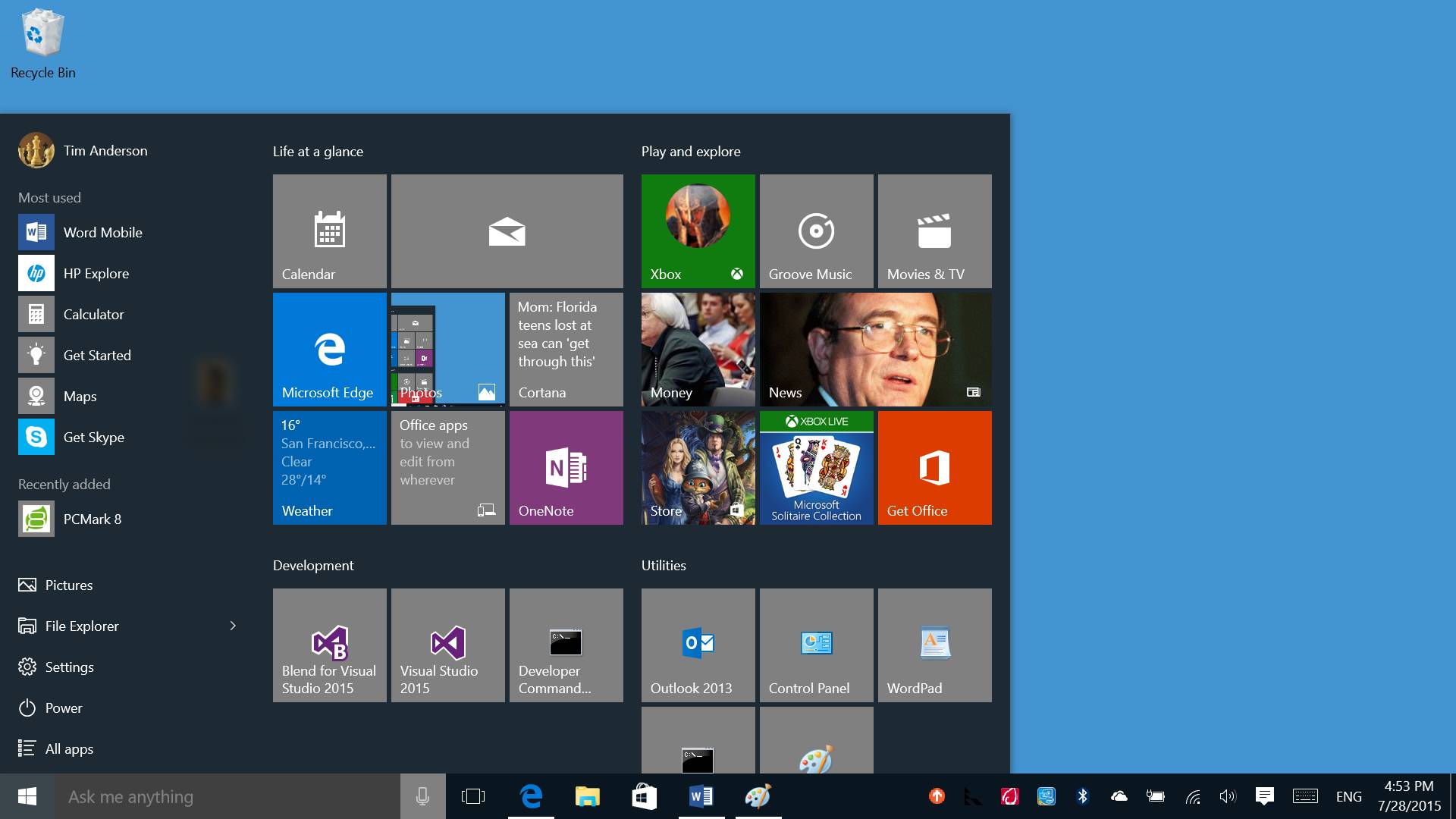Open File Explorer from the taskbar
Screen dimensions: 1456x819
tap(588, 796)
